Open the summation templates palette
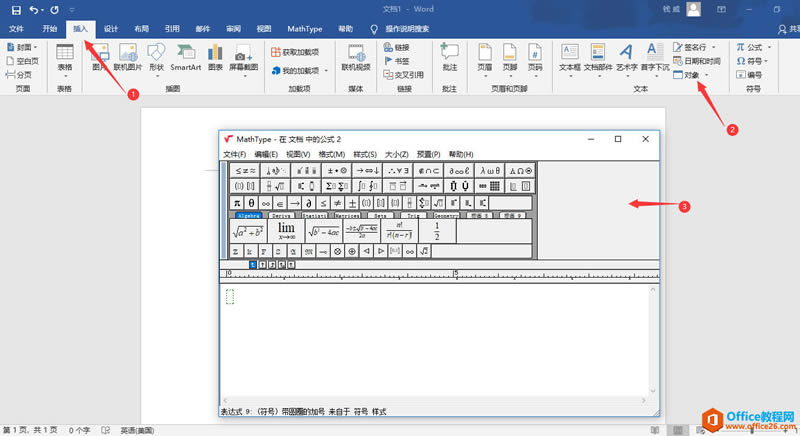Image resolution: width=800 pixels, height=436 pixels. (x=337, y=186)
